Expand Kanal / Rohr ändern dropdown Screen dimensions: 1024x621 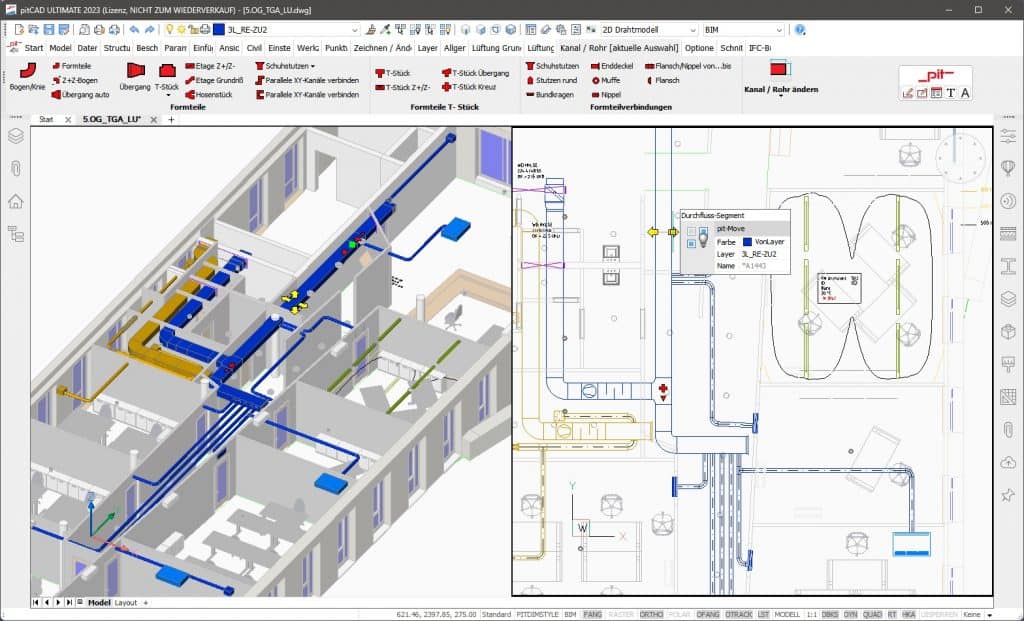780,96
